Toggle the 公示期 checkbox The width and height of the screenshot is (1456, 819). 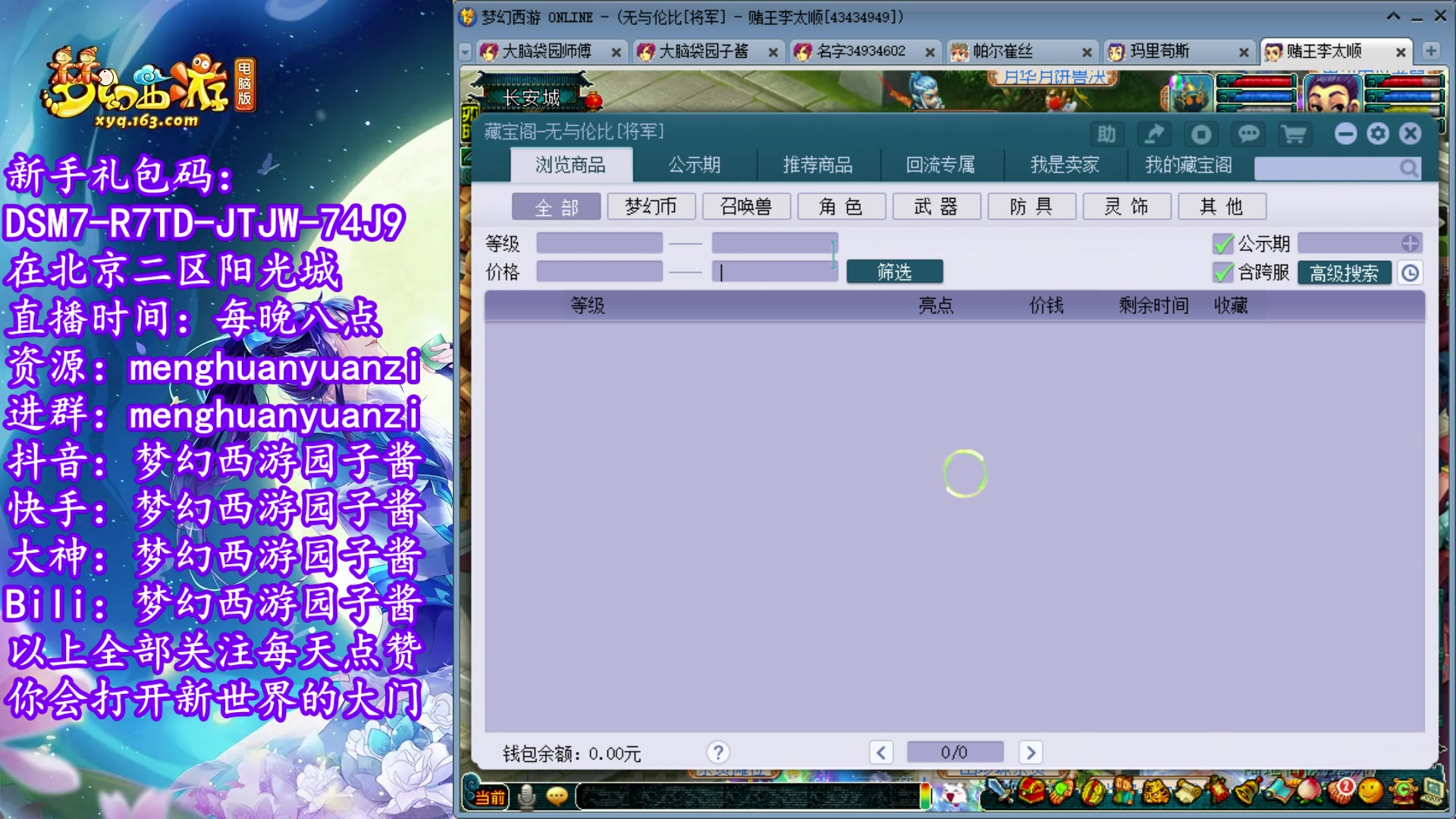(1222, 243)
